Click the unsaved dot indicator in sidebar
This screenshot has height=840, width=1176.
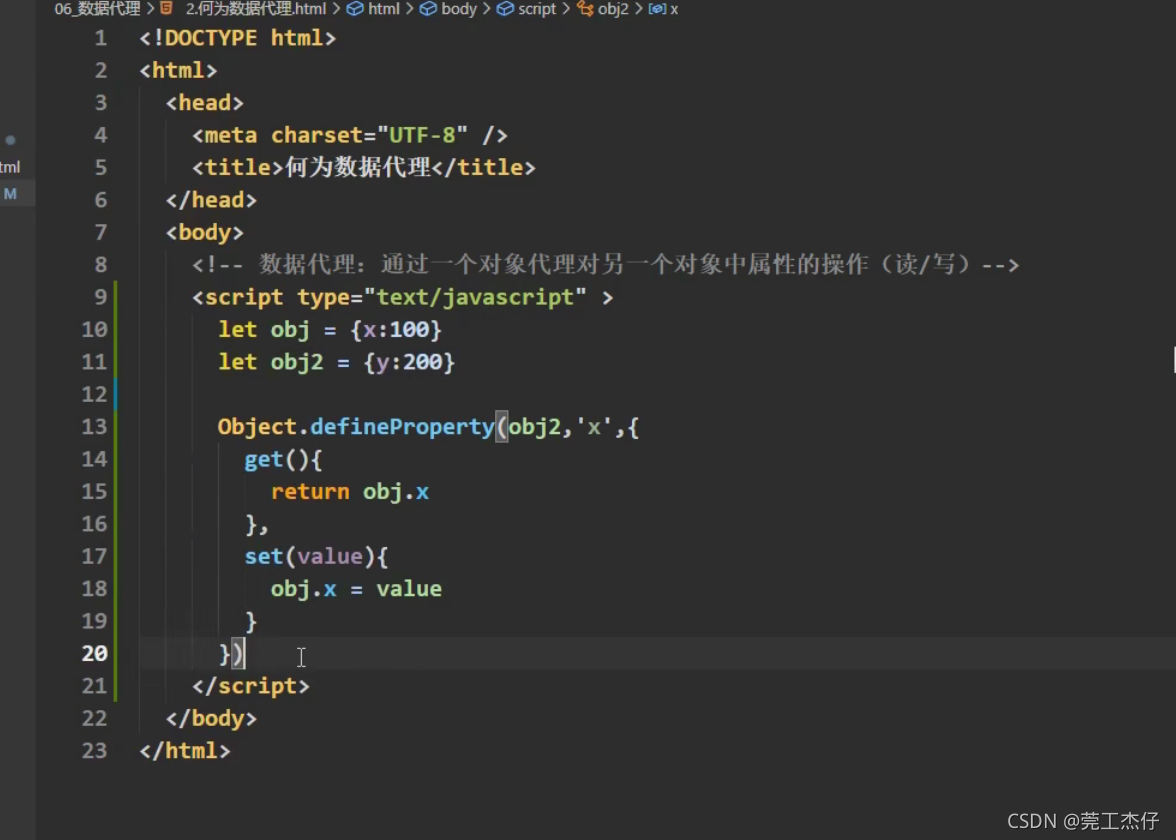(x=10, y=140)
